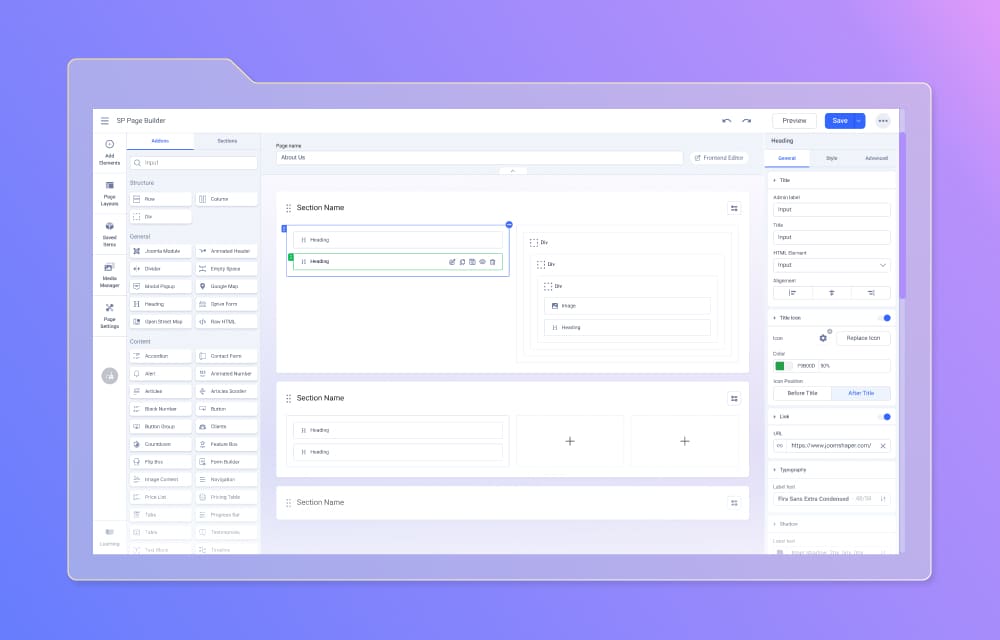Click the edit icon on selected Heading
This screenshot has height=640, width=1000.
452,262
